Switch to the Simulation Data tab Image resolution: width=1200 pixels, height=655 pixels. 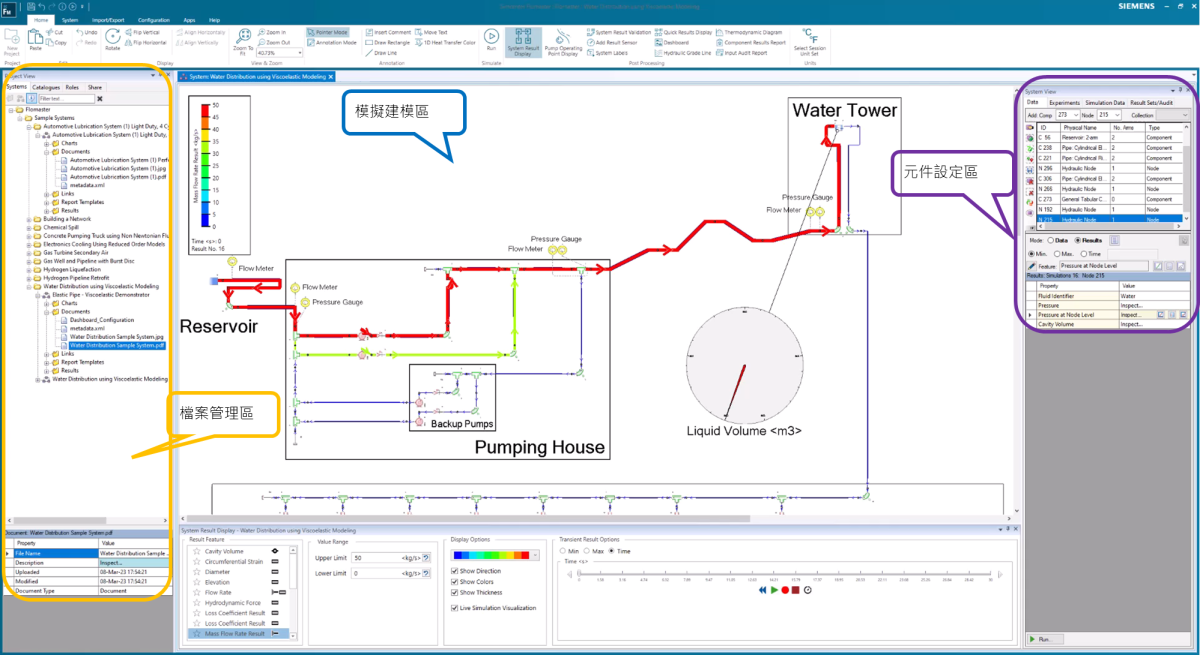[x=1105, y=102]
